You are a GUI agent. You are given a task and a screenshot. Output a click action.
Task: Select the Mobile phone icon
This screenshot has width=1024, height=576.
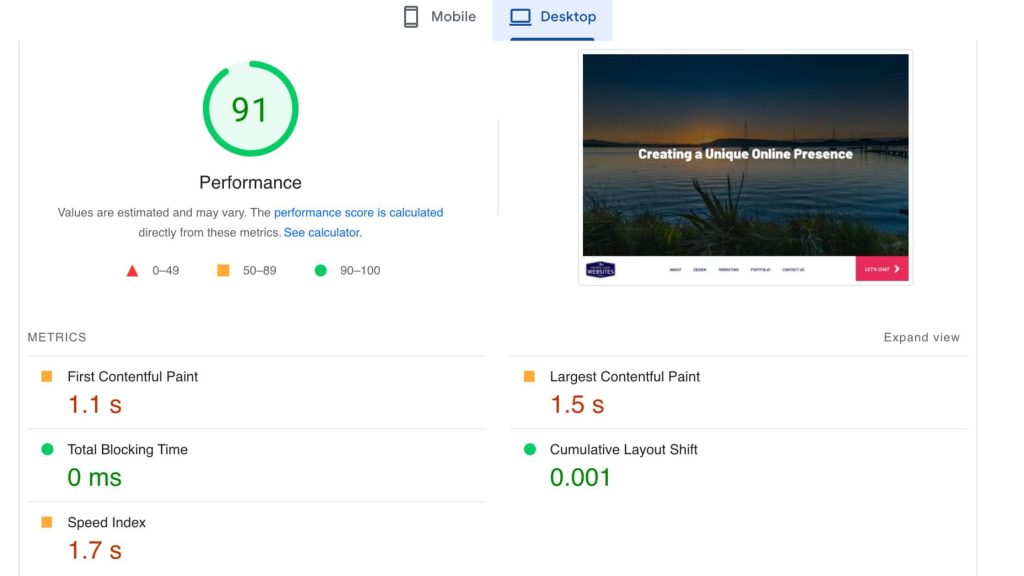(410, 16)
